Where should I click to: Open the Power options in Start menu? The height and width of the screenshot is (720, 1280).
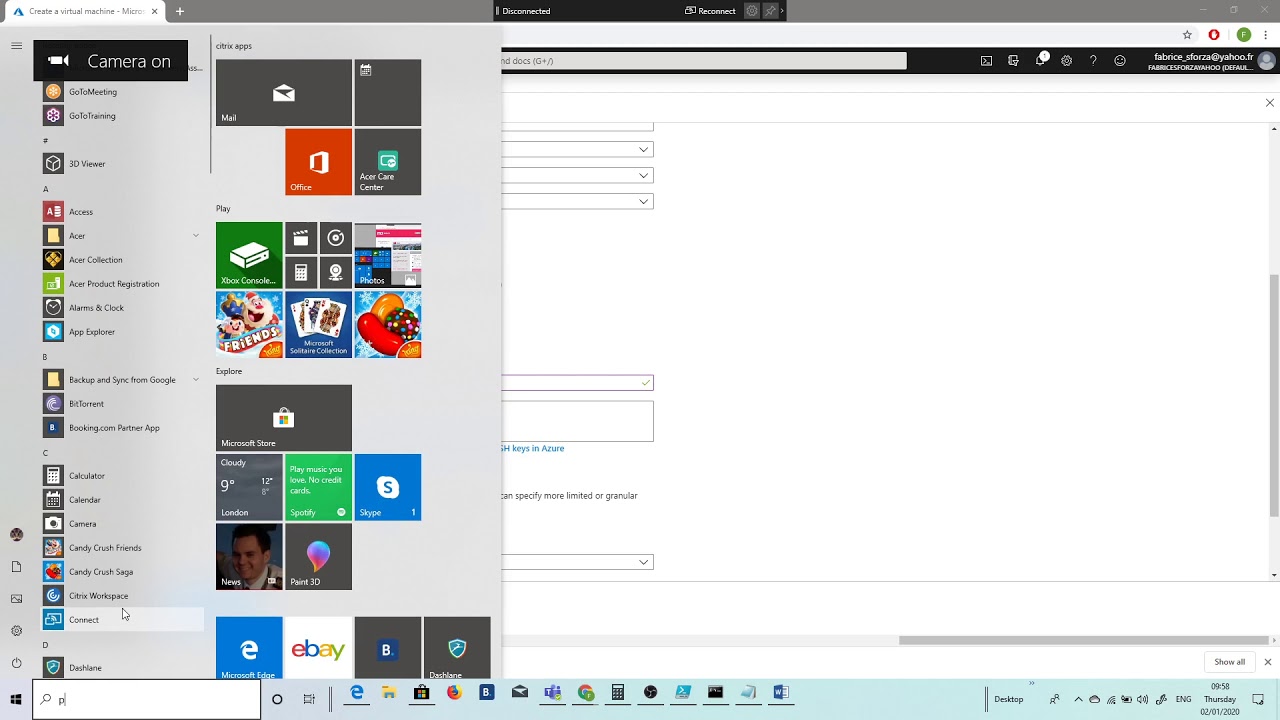(16, 663)
